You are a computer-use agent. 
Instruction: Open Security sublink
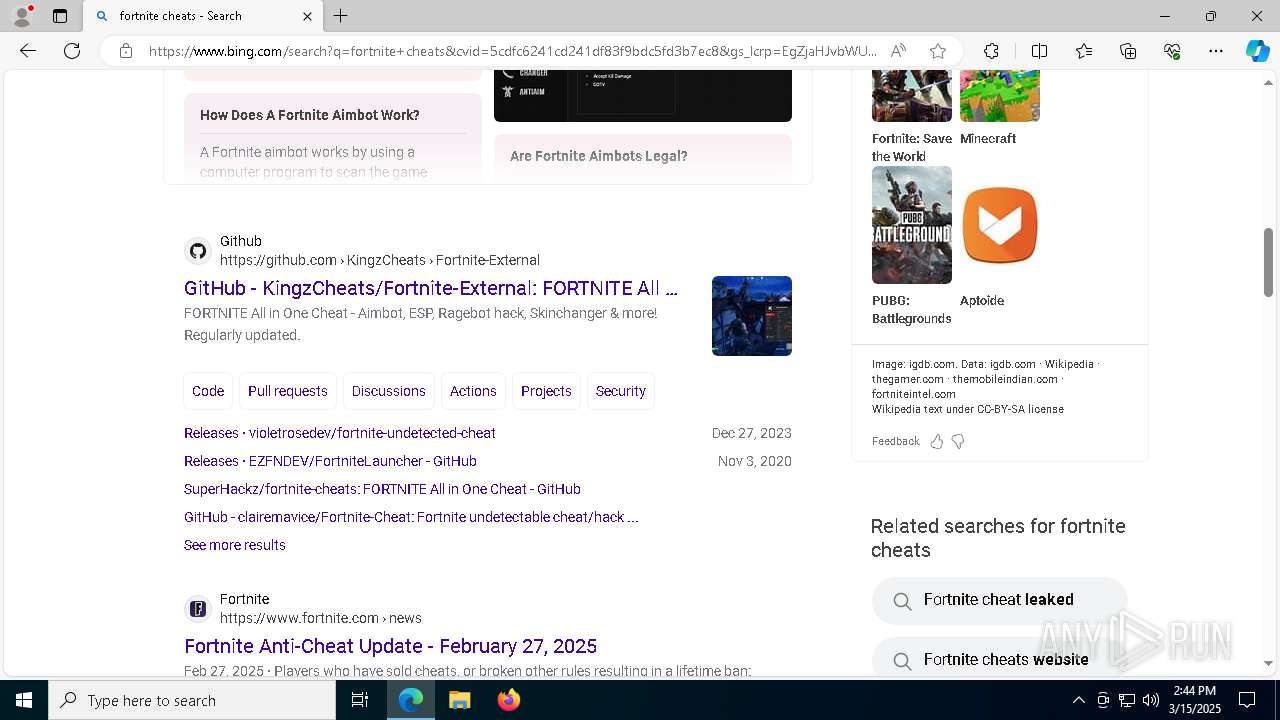tap(621, 391)
